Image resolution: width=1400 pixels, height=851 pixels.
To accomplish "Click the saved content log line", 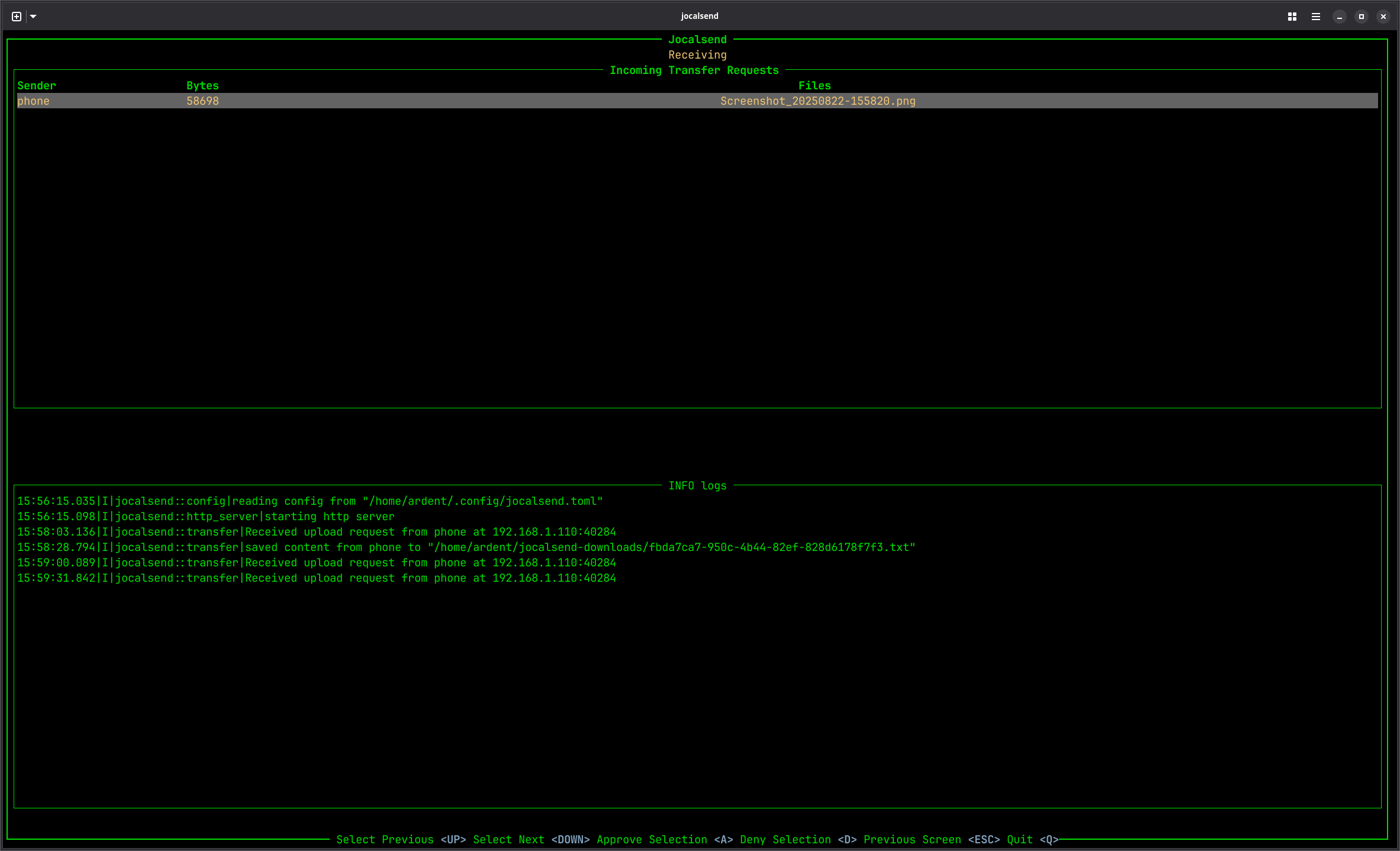I will pos(466,547).
